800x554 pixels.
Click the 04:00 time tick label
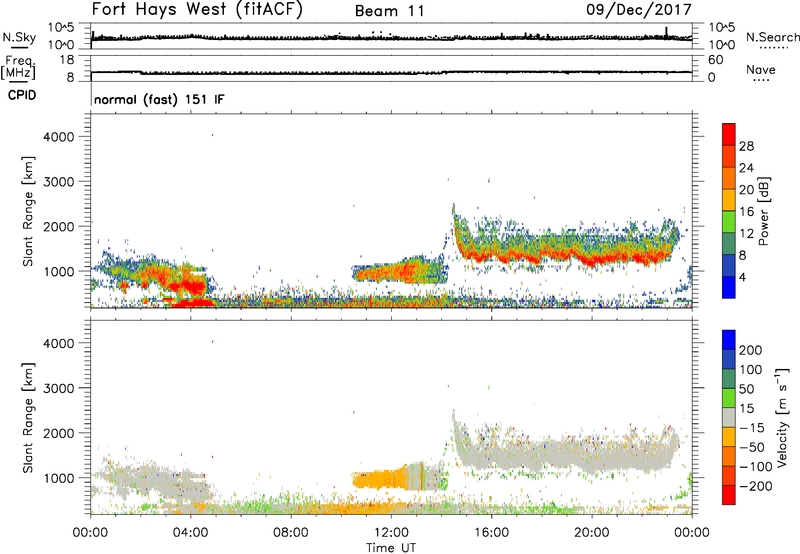click(x=191, y=533)
